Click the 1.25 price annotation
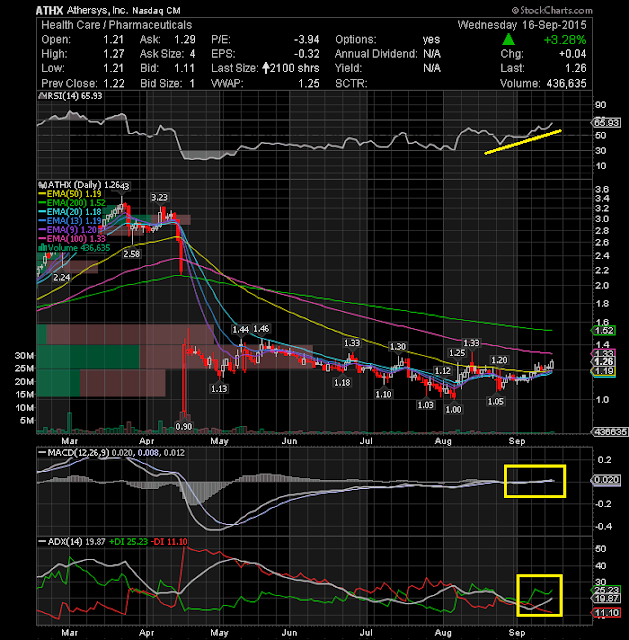The width and height of the screenshot is (629, 640). coord(457,353)
